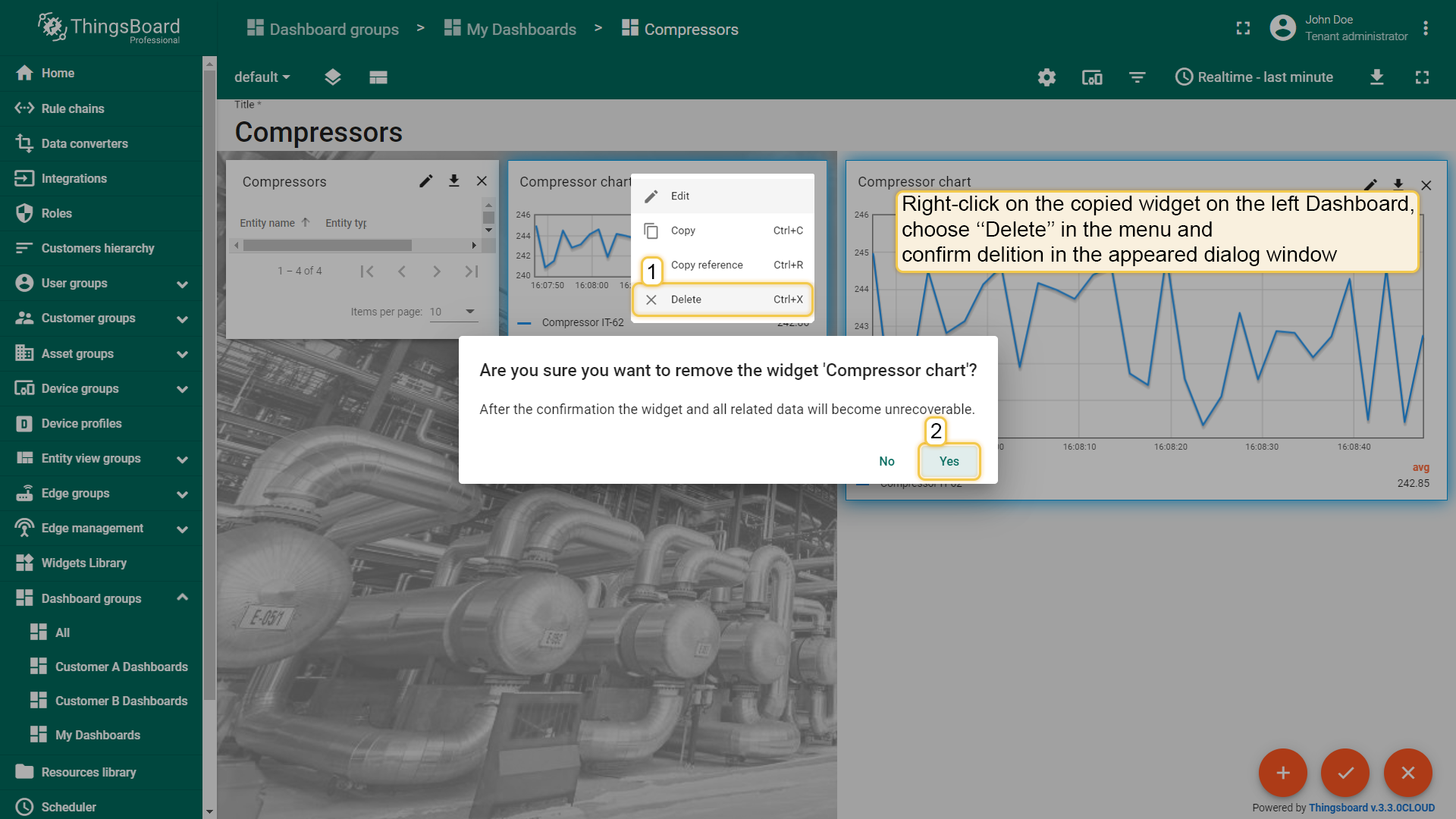Screen dimensions: 1456x819
Task: Open the Scheduler page
Action: (101, 807)
